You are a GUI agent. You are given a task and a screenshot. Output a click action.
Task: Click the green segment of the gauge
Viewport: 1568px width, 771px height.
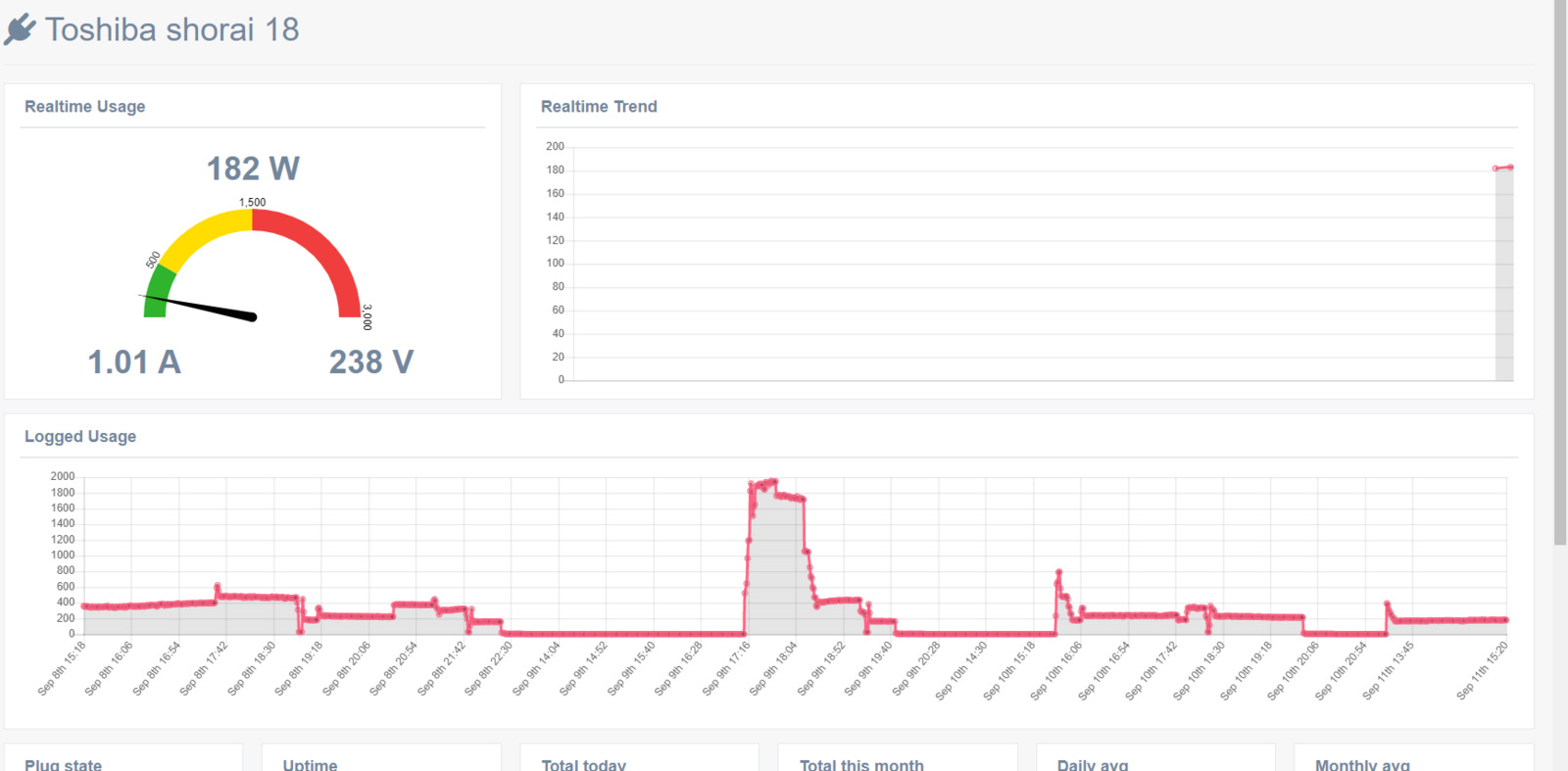coord(157,293)
